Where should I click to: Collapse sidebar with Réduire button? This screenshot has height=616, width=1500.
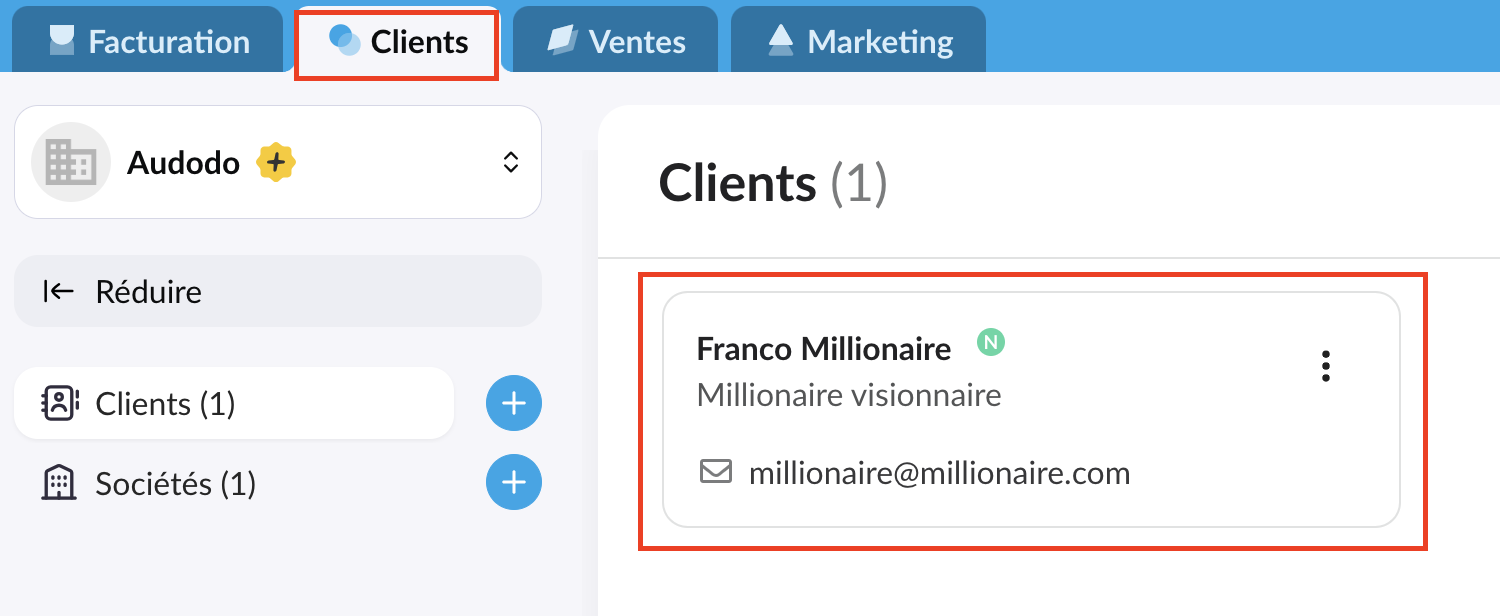[278, 292]
